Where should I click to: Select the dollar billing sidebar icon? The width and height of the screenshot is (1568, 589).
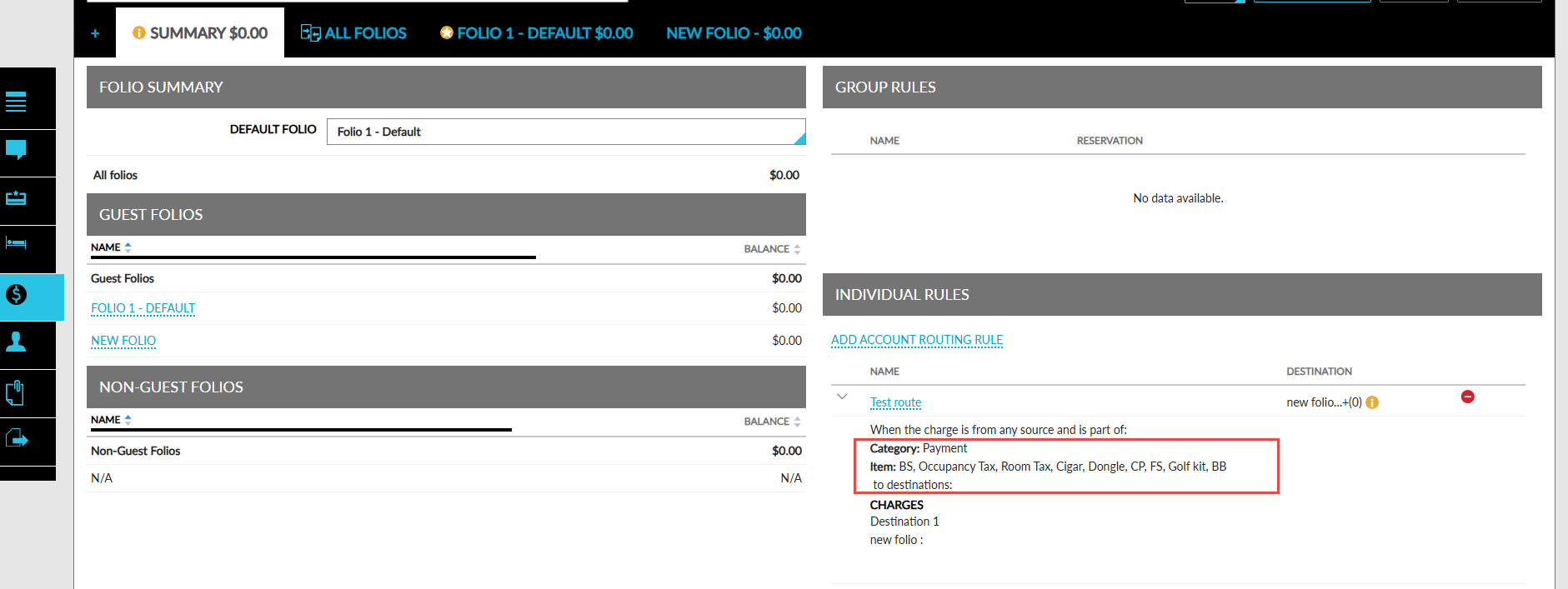coord(16,295)
